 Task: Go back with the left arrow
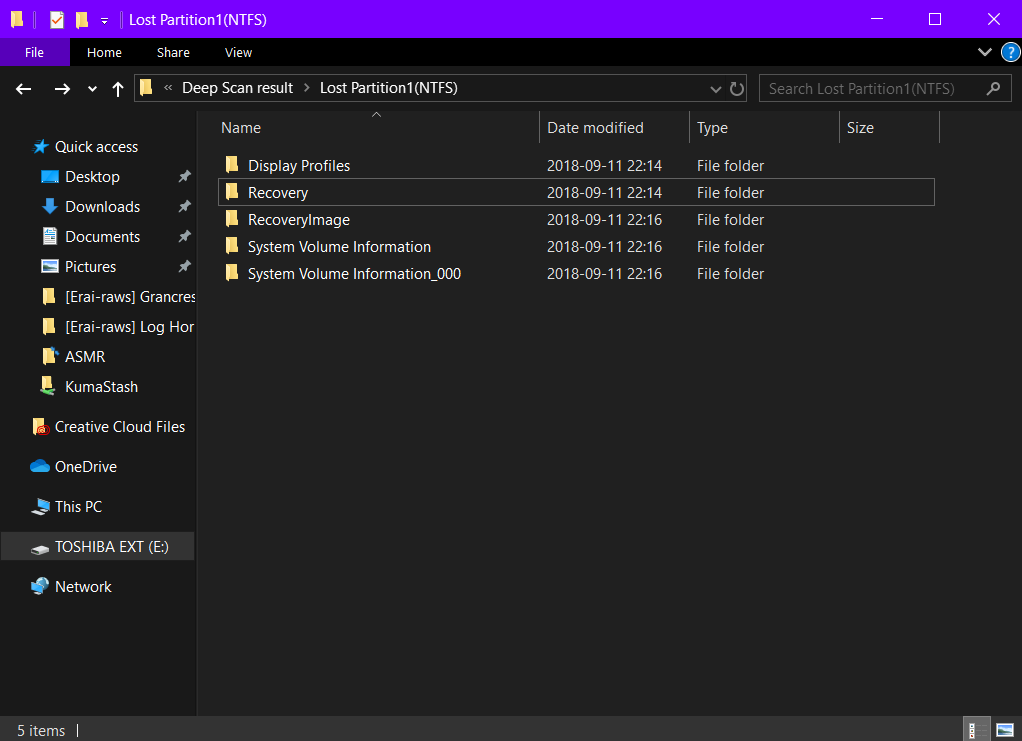[x=23, y=89]
